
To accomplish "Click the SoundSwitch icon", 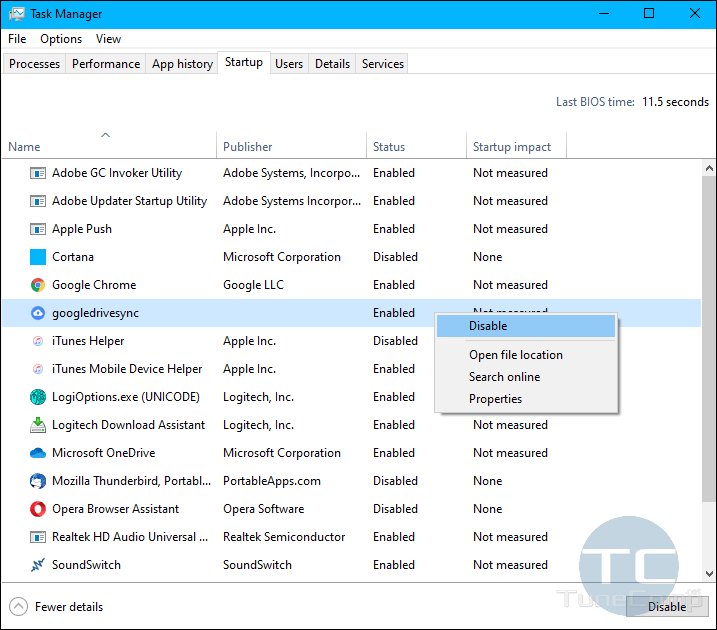I will (x=38, y=565).
